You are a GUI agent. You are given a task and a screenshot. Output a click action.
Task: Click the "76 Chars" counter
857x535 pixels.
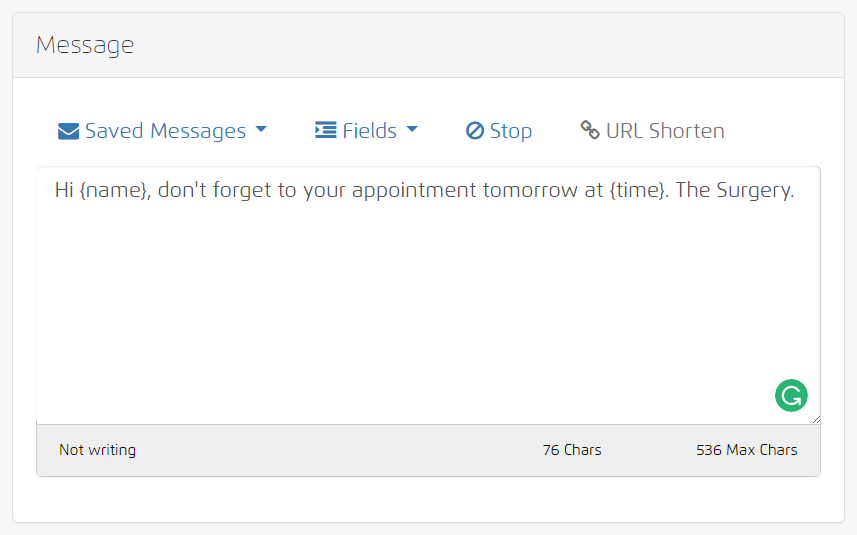572,450
